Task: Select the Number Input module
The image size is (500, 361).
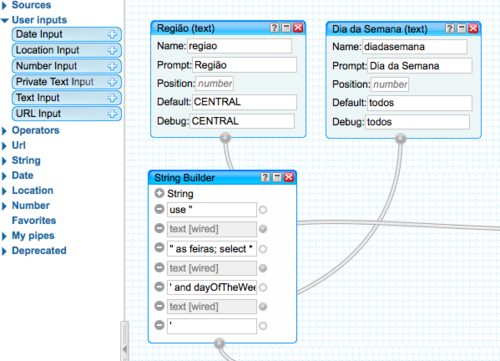Action: pos(66,66)
